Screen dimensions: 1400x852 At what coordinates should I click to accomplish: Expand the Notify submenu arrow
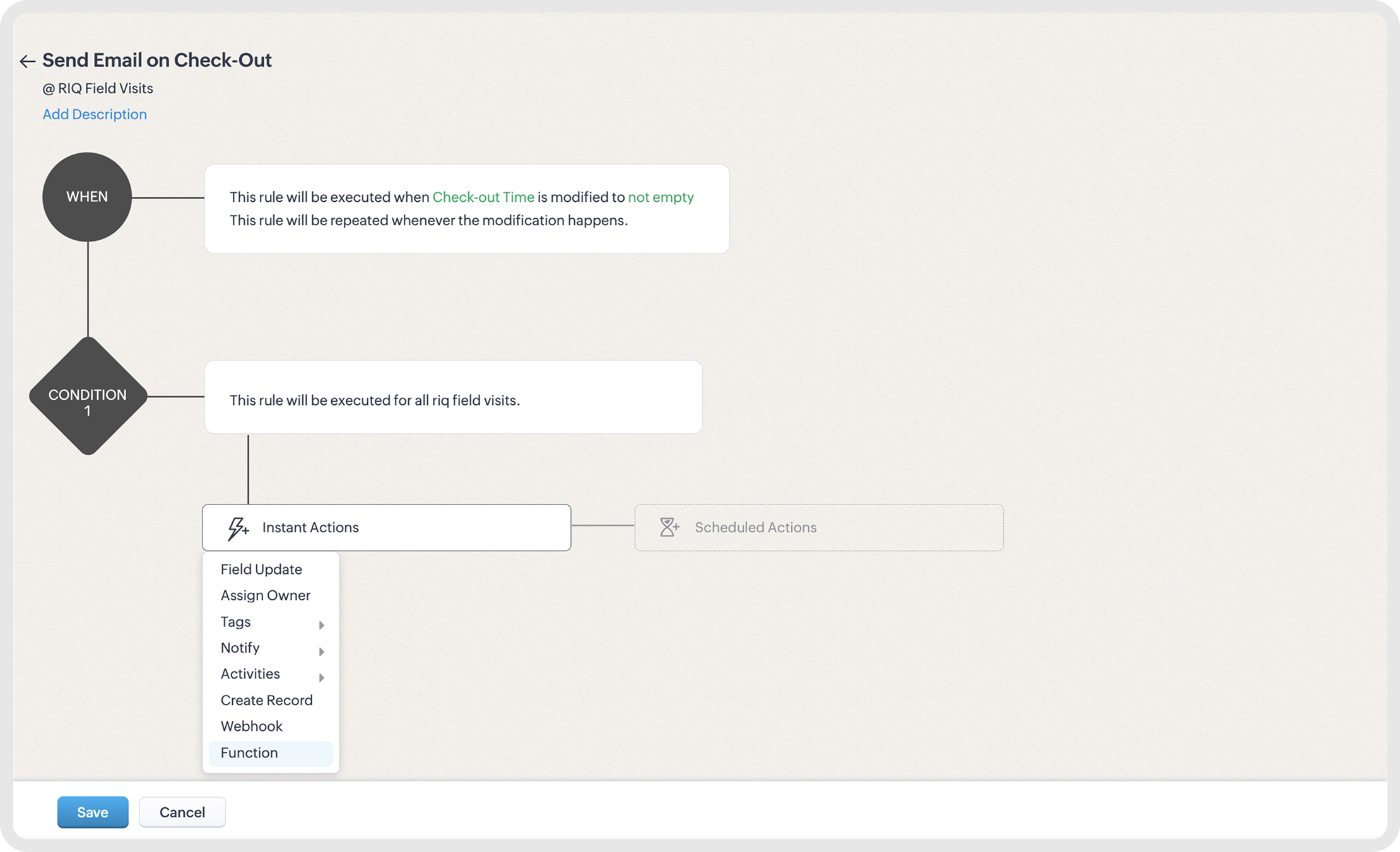(322, 651)
